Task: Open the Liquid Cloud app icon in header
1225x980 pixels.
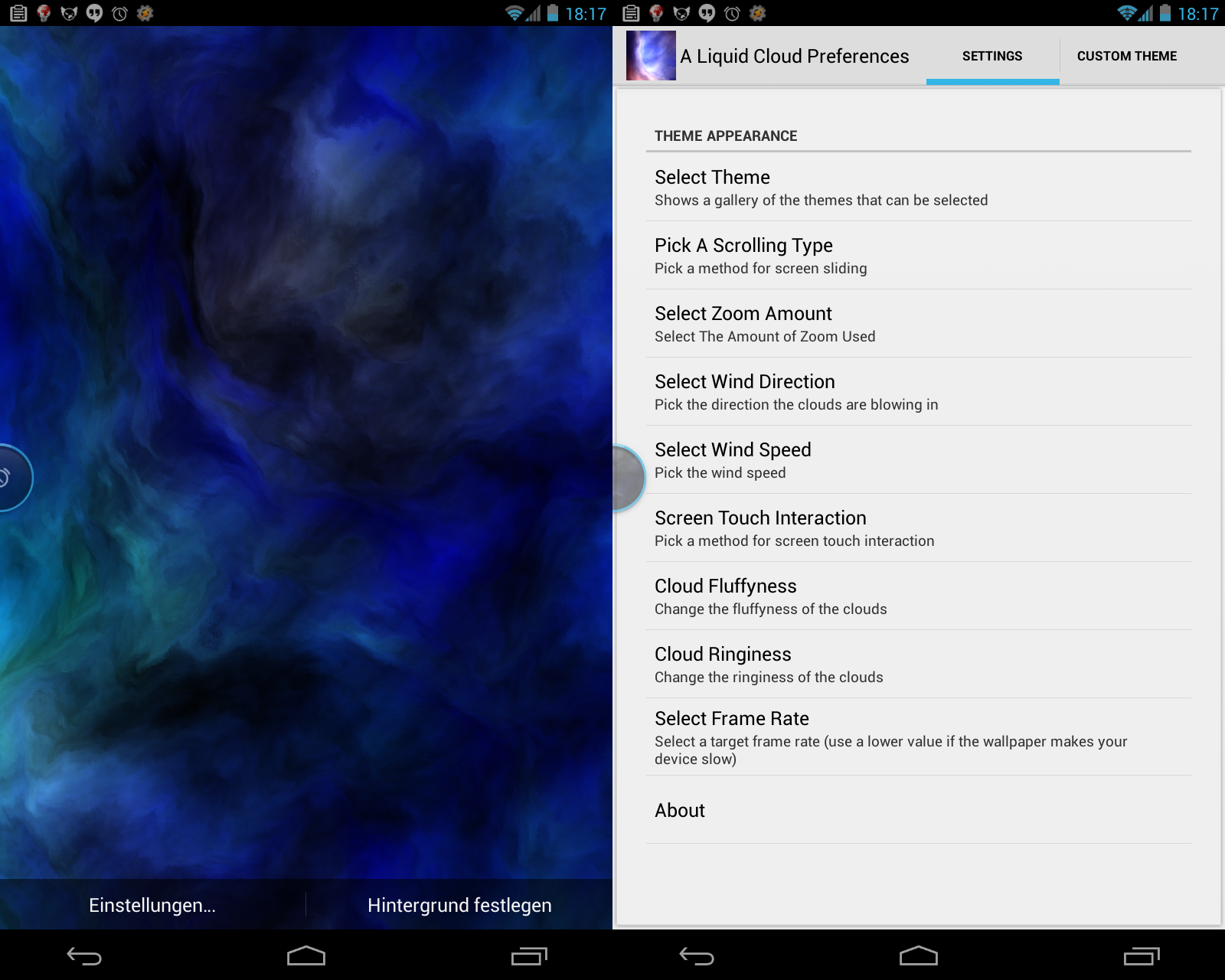Action: pos(651,56)
